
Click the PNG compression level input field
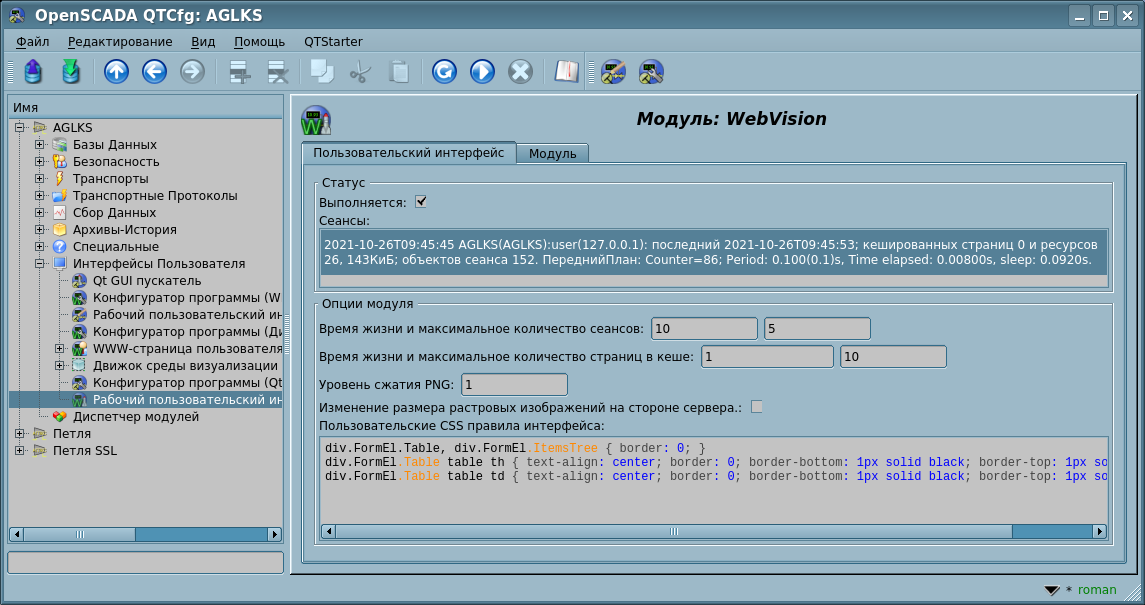514,385
